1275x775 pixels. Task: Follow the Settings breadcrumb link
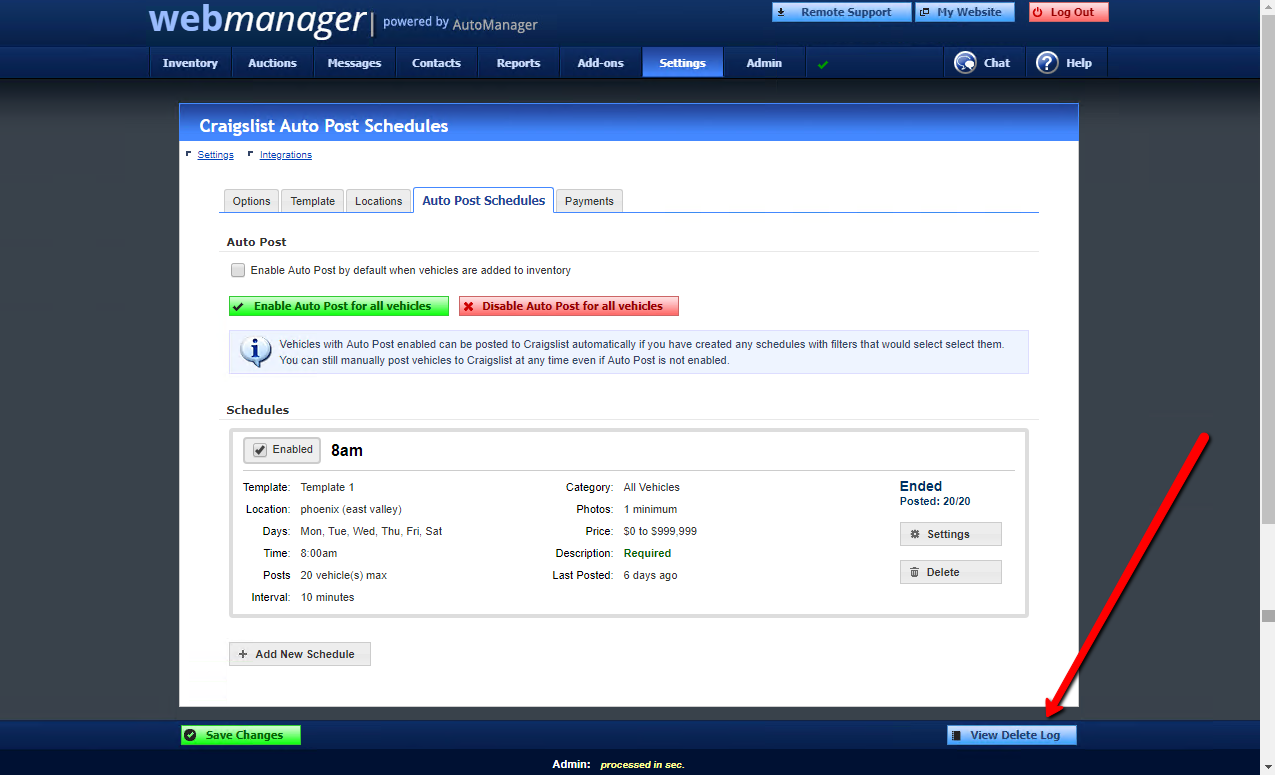pyautogui.click(x=215, y=155)
